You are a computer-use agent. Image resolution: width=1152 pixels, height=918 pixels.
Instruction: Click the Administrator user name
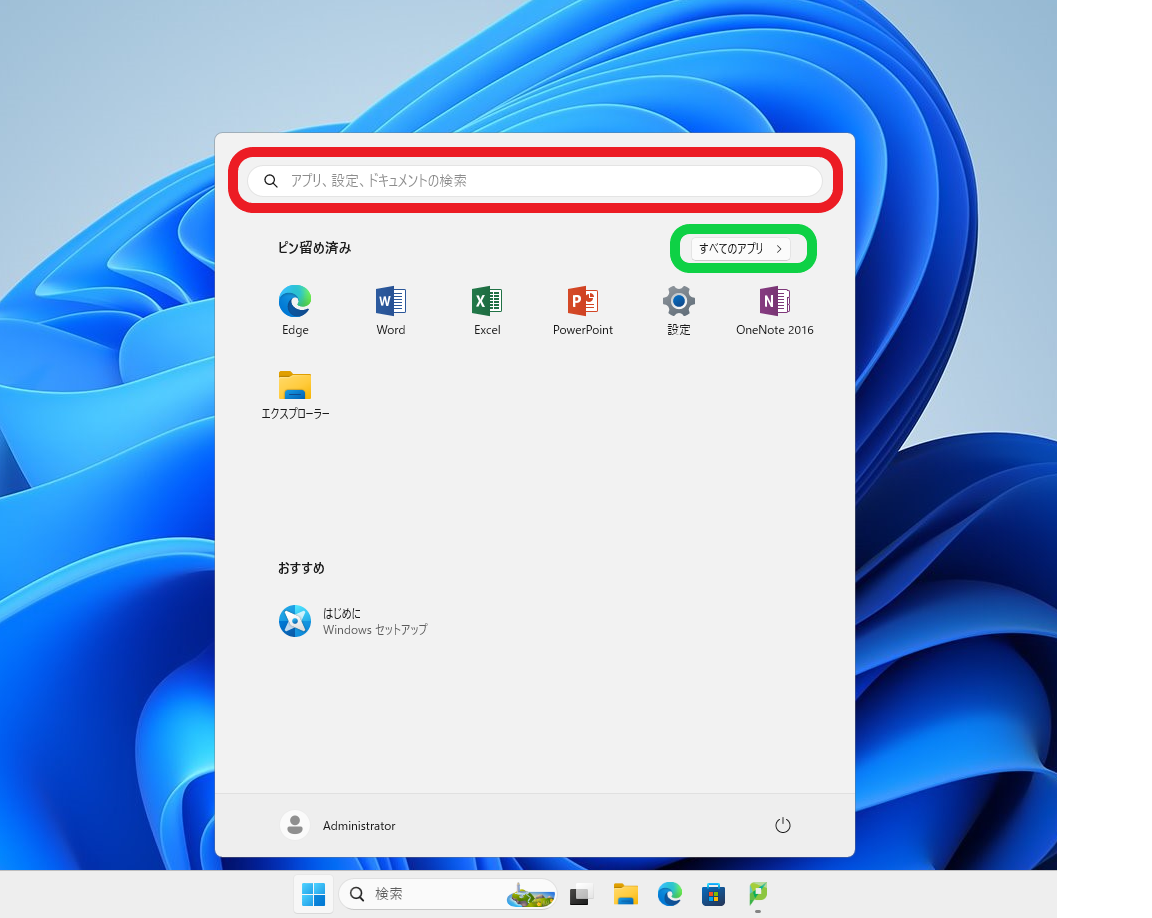coord(359,826)
